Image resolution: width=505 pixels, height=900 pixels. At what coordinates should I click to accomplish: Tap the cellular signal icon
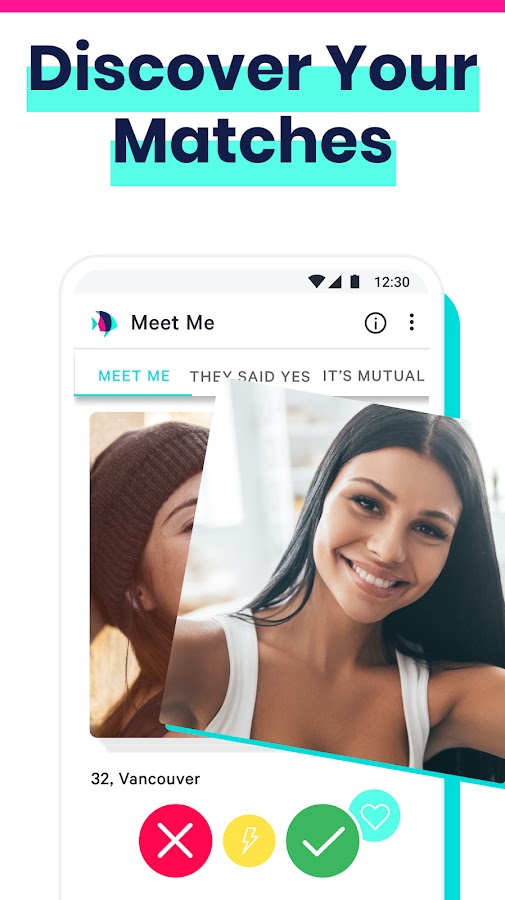(x=335, y=282)
